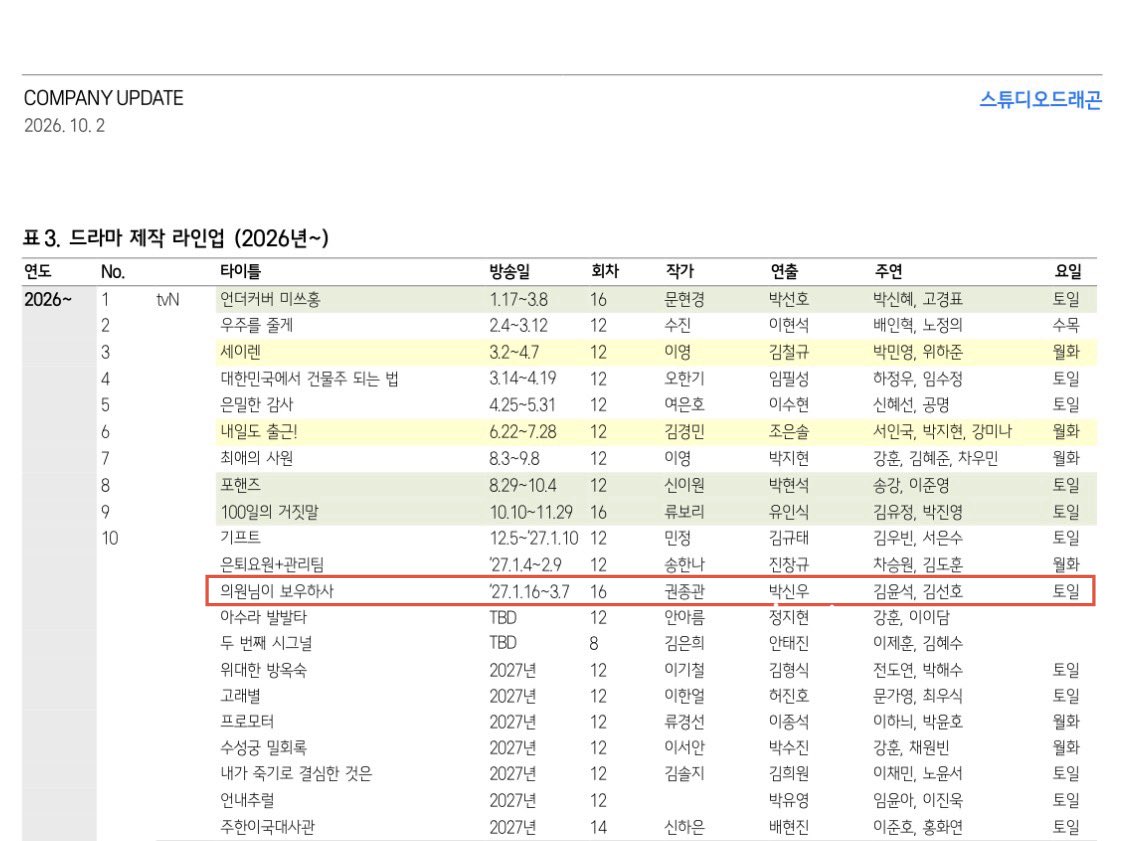This screenshot has width=1125, height=841.
Task: Click the tvN channel label
Action: click(x=167, y=299)
